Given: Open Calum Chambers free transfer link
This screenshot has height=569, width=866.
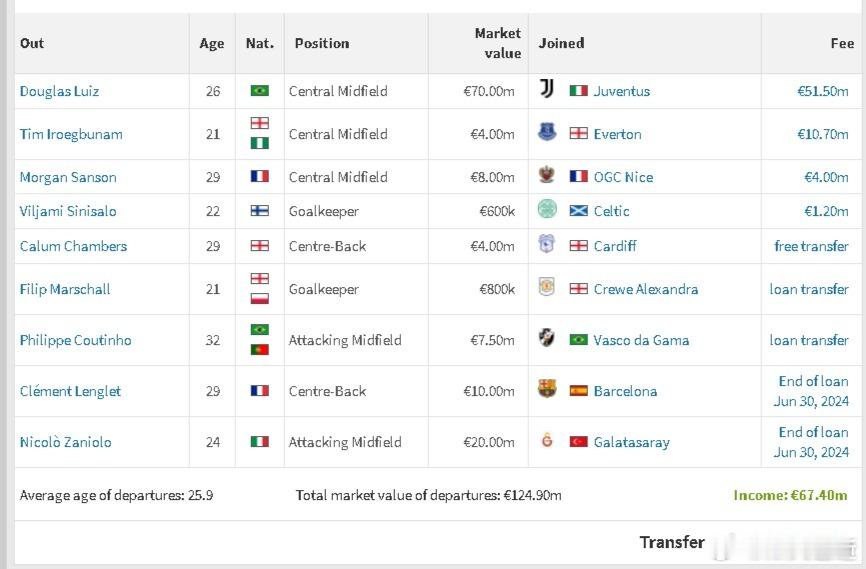Looking at the screenshot, I should [811, 246].
